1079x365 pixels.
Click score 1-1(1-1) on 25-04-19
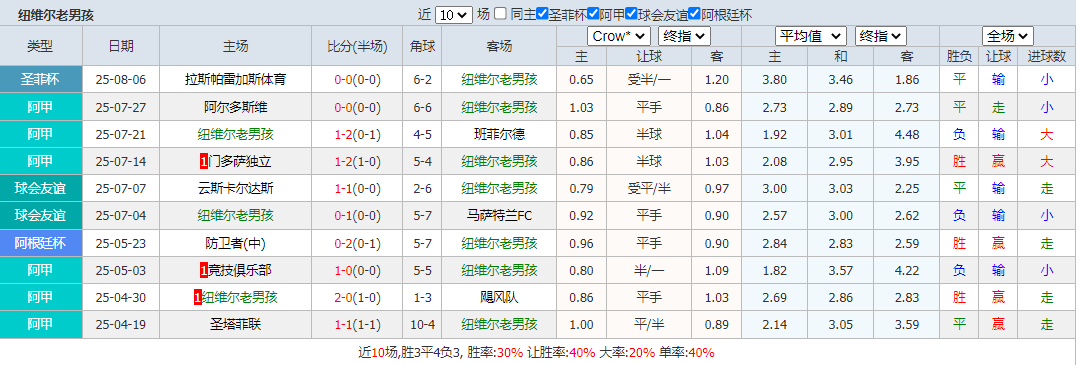(x=357, y=324)
